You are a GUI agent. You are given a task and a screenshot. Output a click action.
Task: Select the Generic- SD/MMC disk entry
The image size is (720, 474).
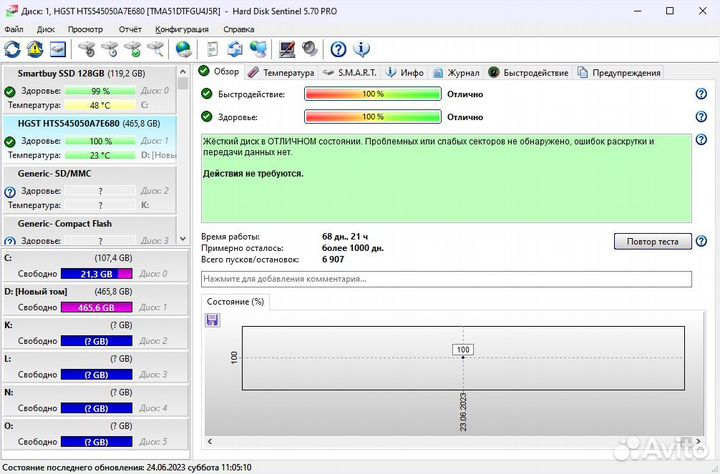click(90, 190)
